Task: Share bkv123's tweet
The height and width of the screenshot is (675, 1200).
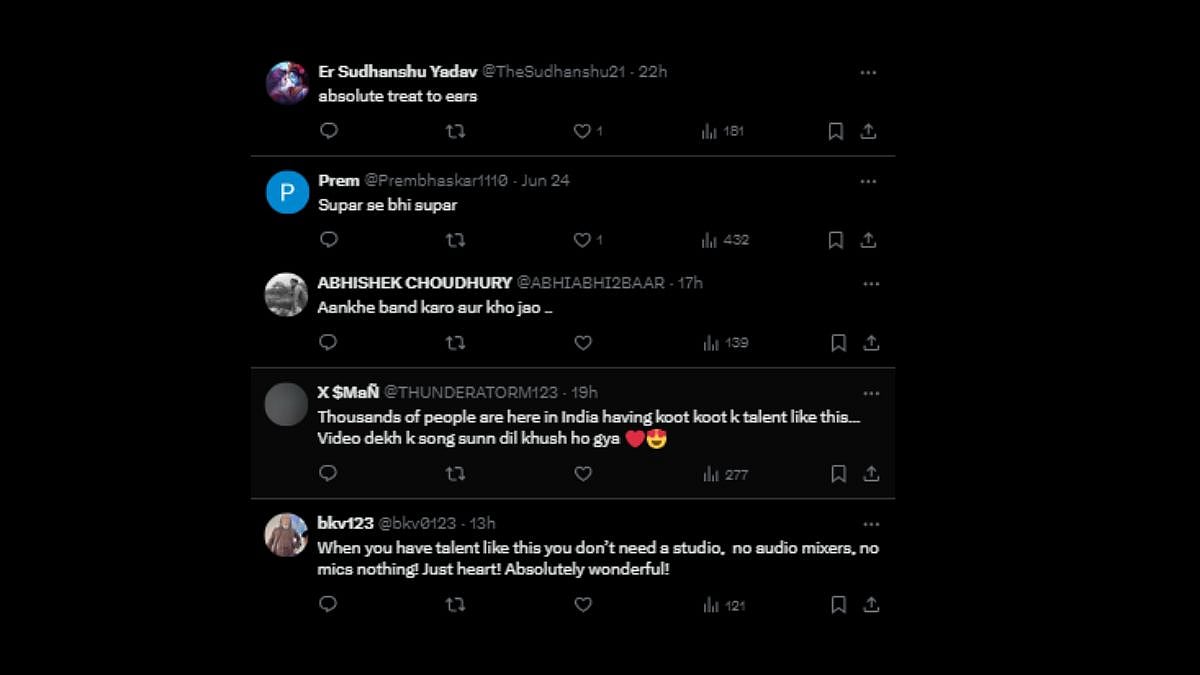Action: (x=871, y=605)
